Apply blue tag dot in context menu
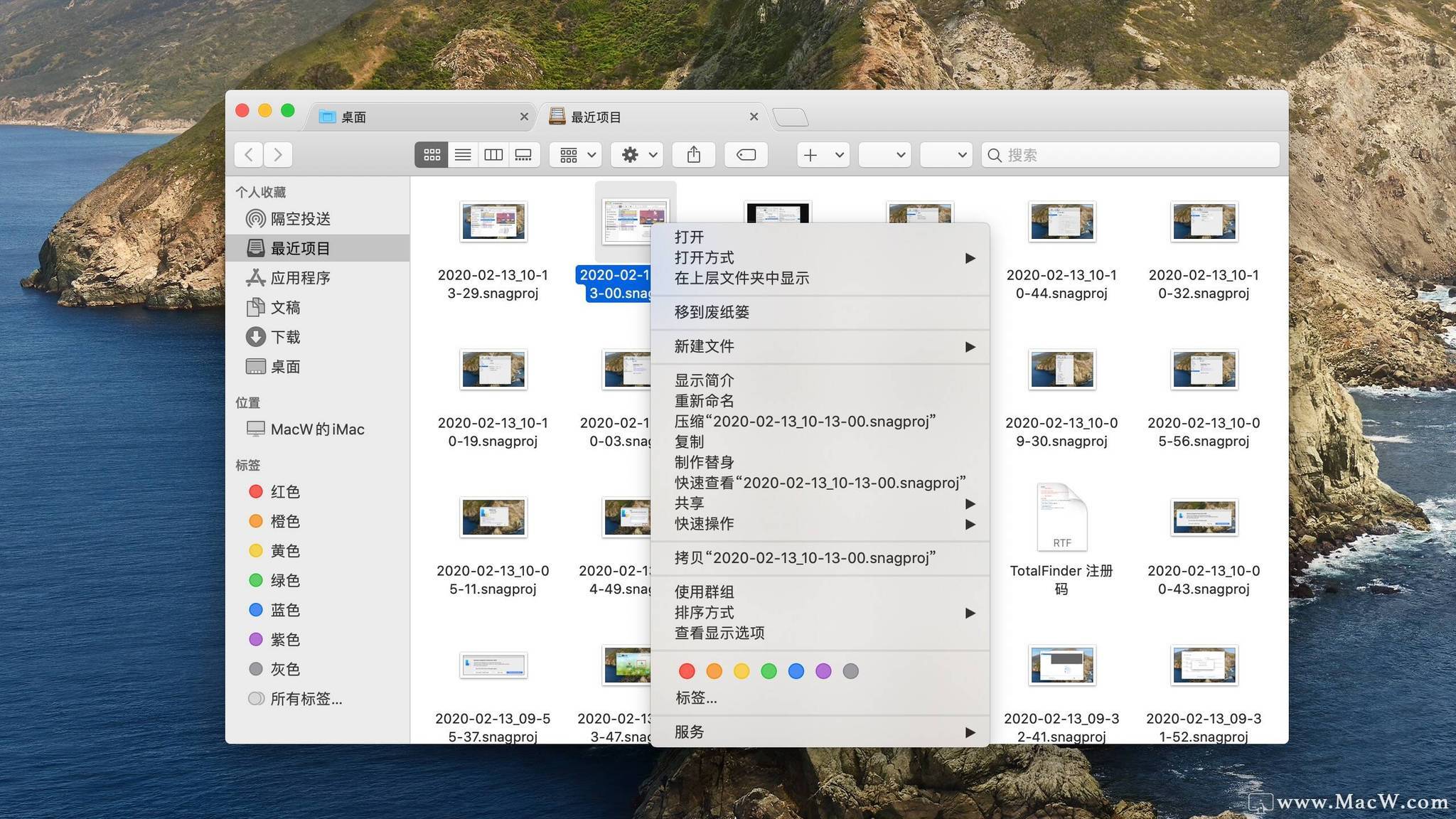1456x819 pixels. (796, 671)
